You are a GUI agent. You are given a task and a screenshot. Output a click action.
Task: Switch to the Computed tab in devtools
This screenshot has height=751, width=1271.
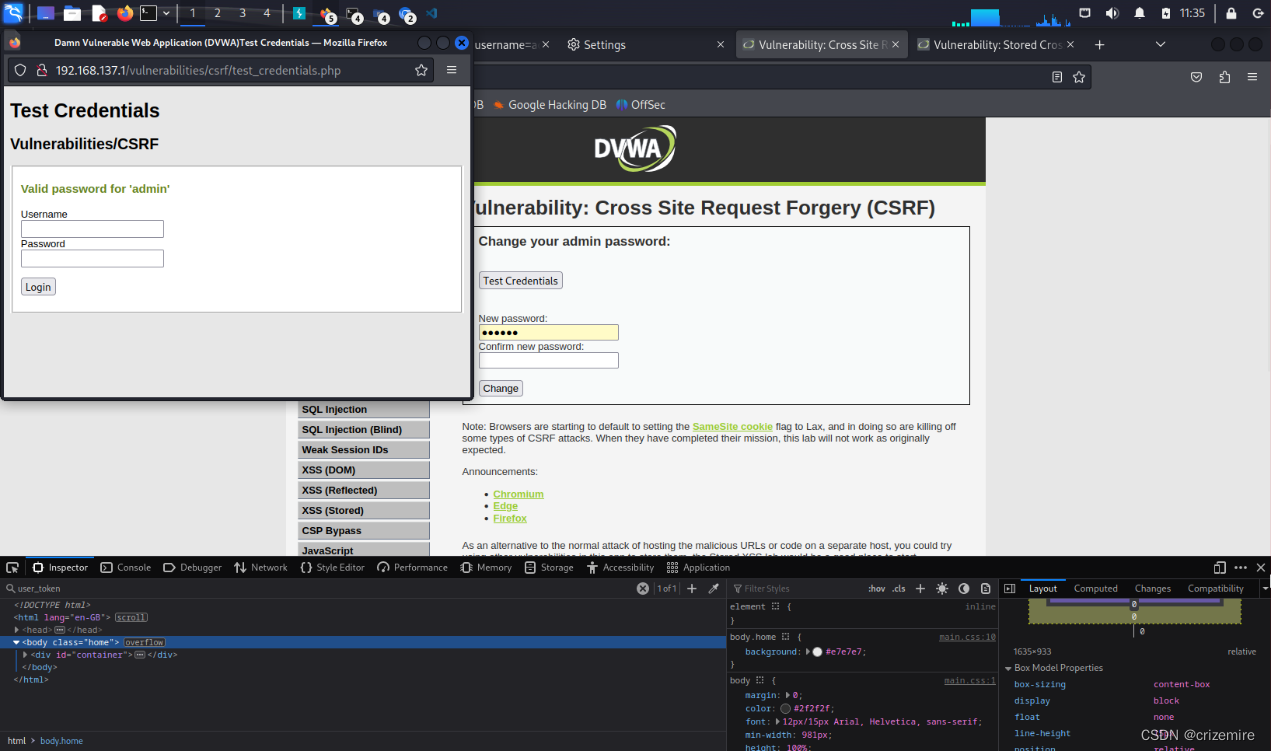(x=1096, y=588)
